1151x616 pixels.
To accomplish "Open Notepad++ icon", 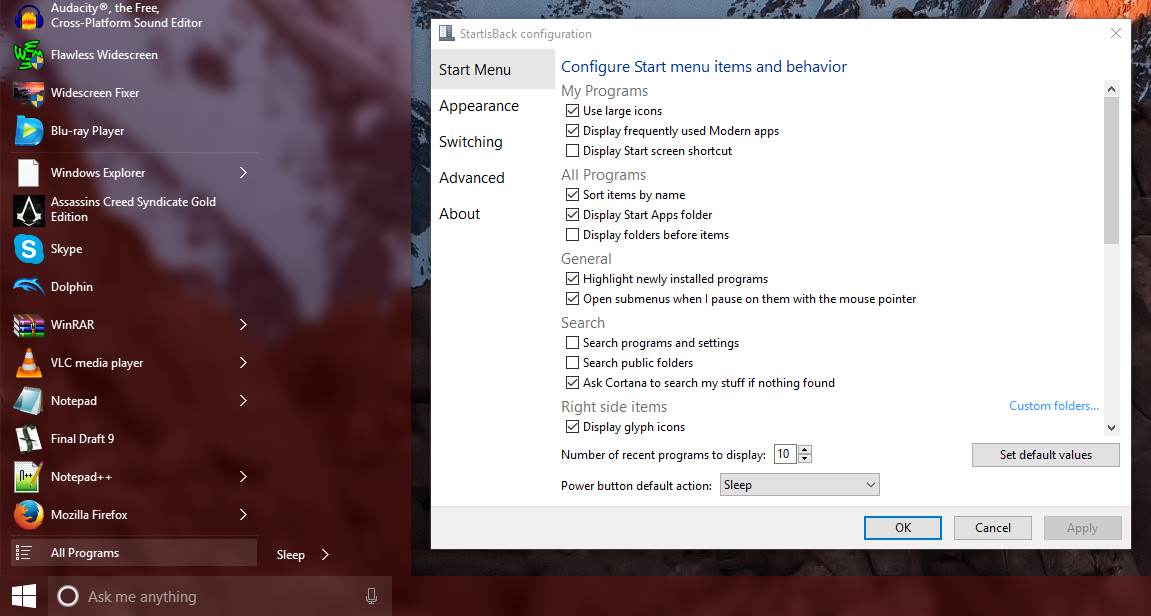I will click(x=29, y=477).
